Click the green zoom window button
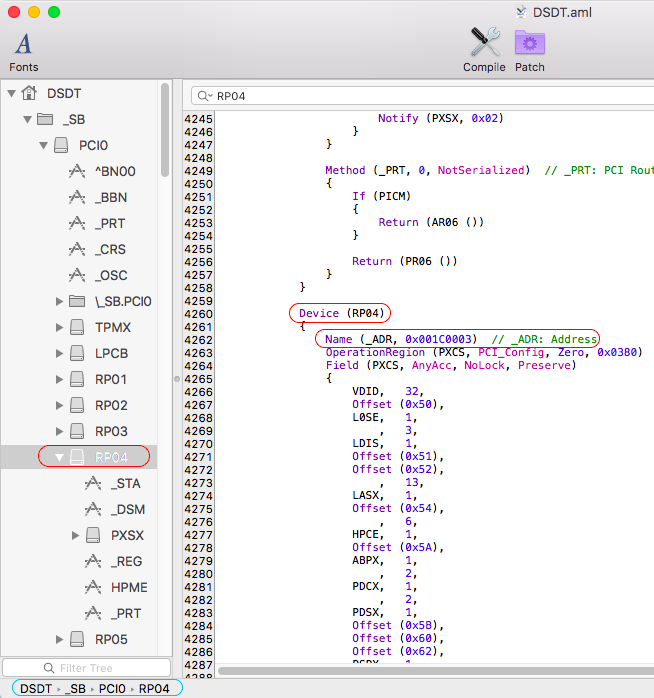Viewport: 654px width, 698px height. point(54,12)
